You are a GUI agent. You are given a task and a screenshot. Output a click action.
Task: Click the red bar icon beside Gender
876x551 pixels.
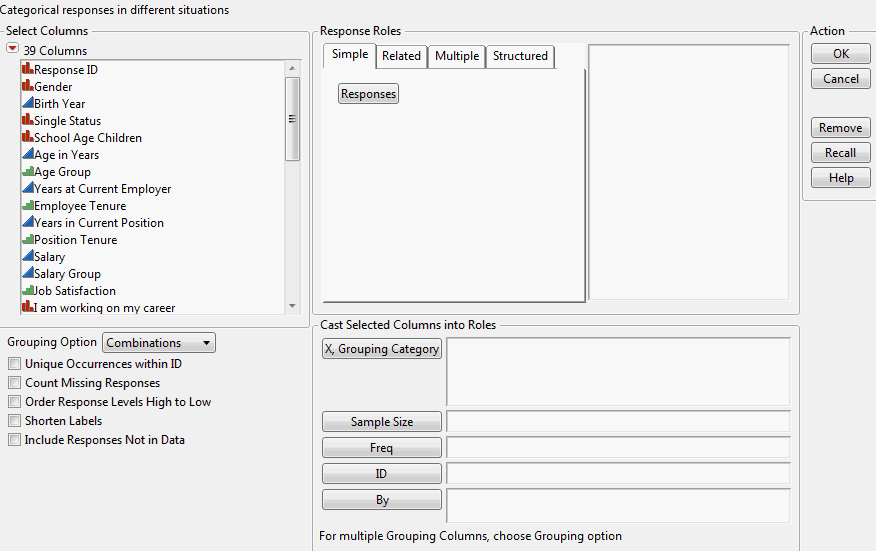point(27,87)
